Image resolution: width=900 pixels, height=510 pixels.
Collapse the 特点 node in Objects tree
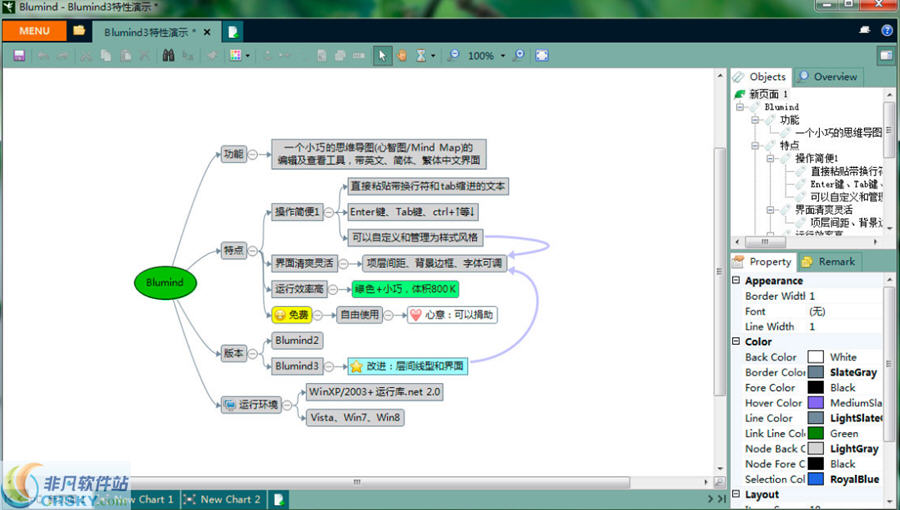(x=755, y=146)
